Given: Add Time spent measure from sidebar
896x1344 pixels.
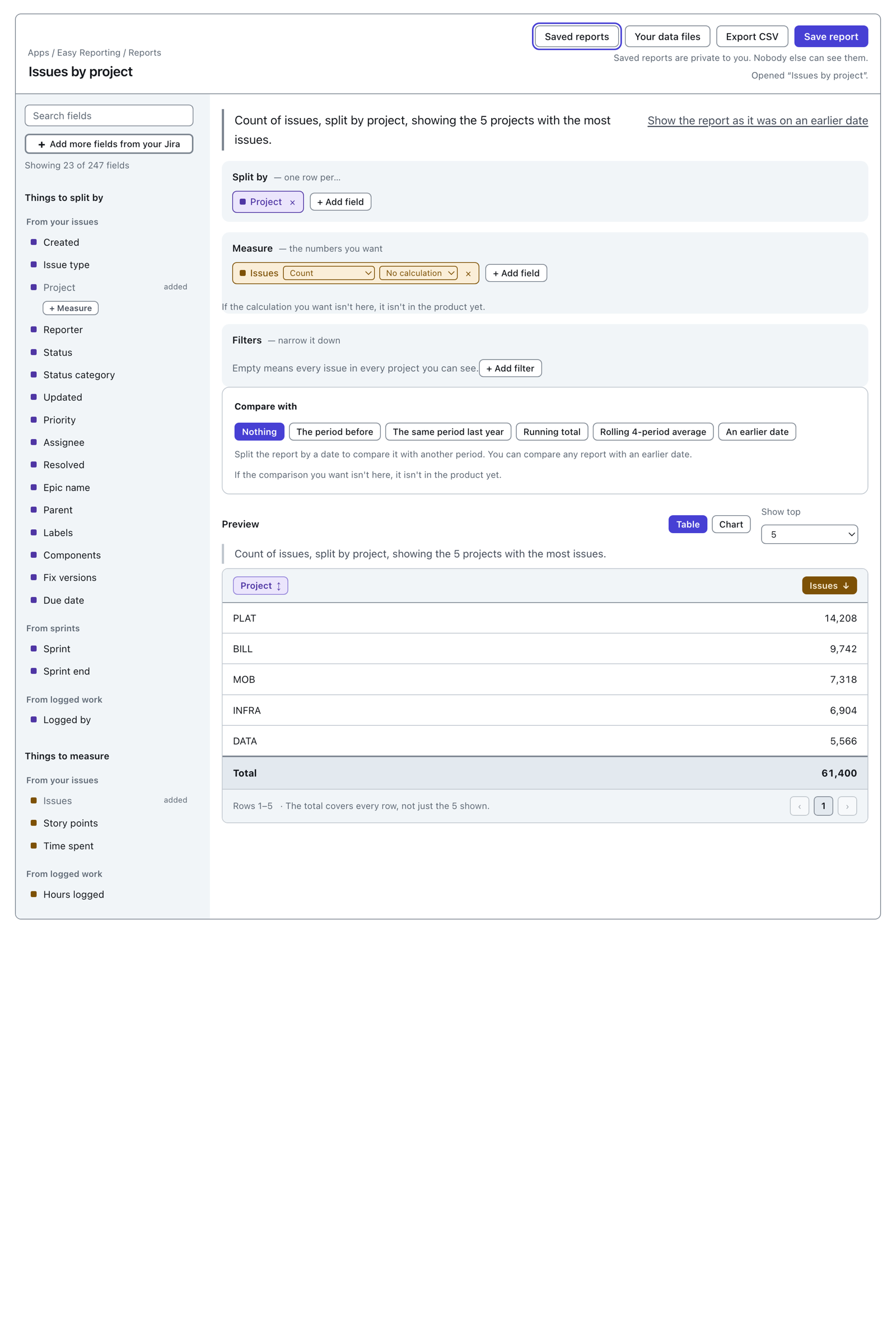Looking at the screenshot, I should tap(109, 846).
